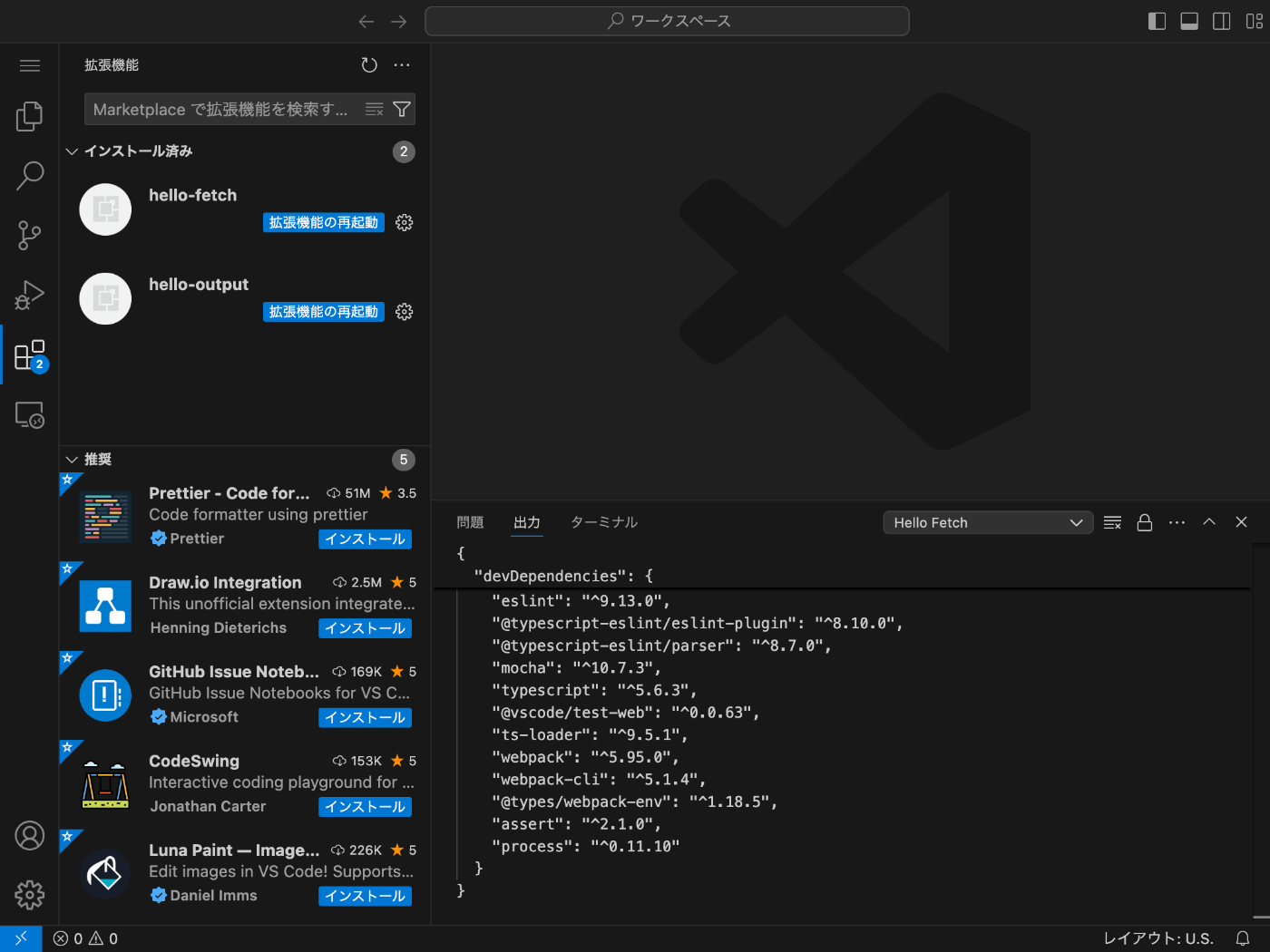The image size is (1270, 952).
Task: Go forward in navigation history
Action: 399,21
